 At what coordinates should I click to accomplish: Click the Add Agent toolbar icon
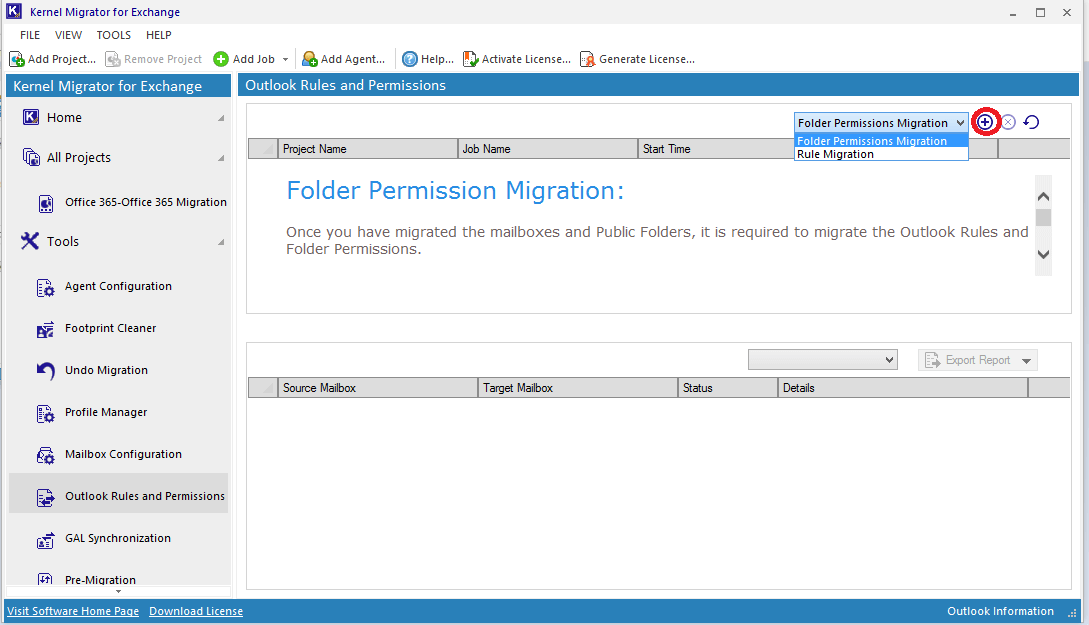310,59
